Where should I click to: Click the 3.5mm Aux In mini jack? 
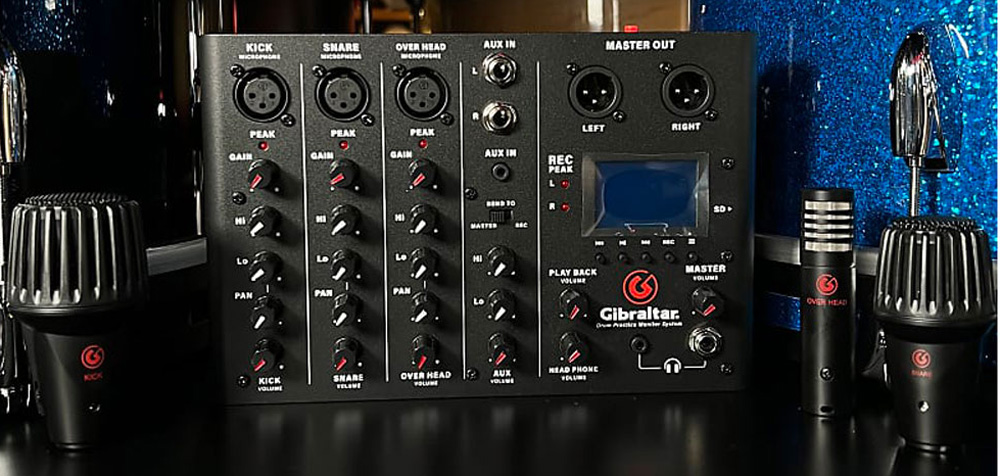(499, 171)
